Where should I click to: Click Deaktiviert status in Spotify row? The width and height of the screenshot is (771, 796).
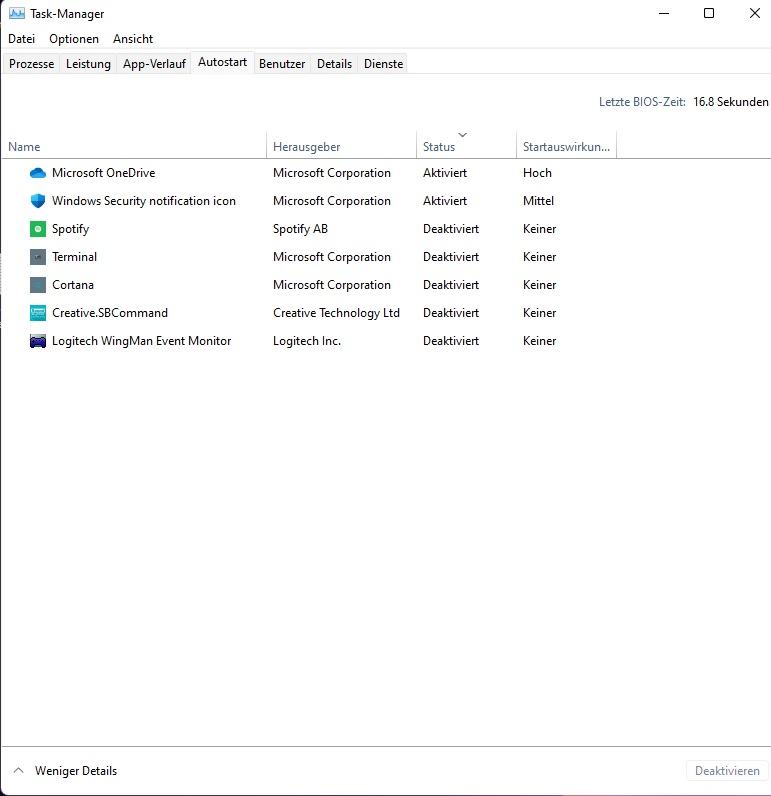(451, 229)
